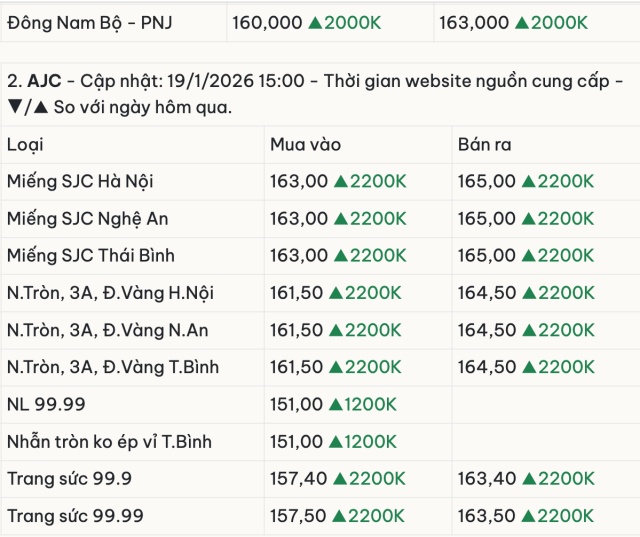This screenshot has width=640, height=537.
Task: Click the up arrow beside 163,000 PNJ price
Action: pyautogui.click(x=522, y=22)
